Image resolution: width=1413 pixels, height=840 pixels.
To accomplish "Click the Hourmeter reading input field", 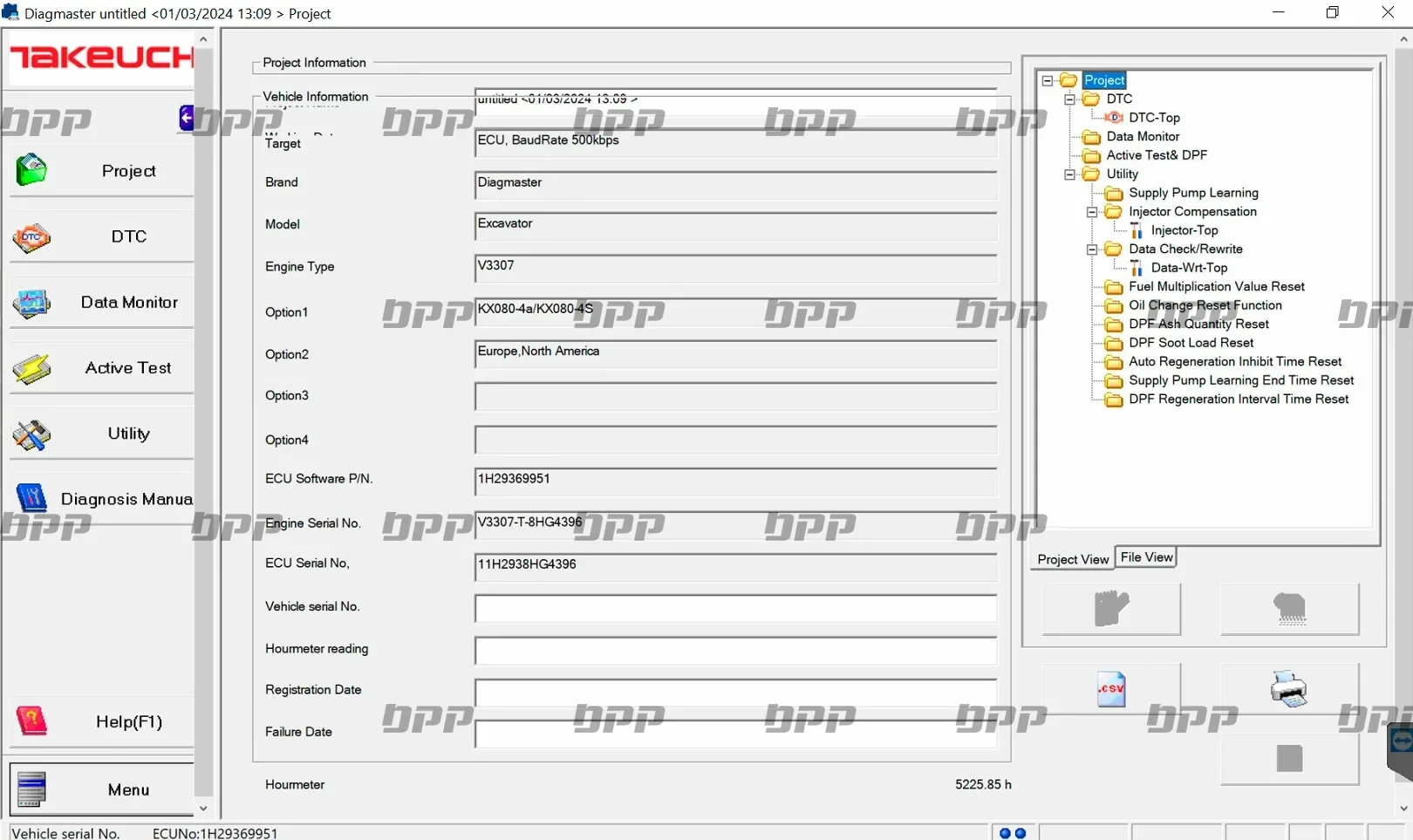I will click(735, 650).
